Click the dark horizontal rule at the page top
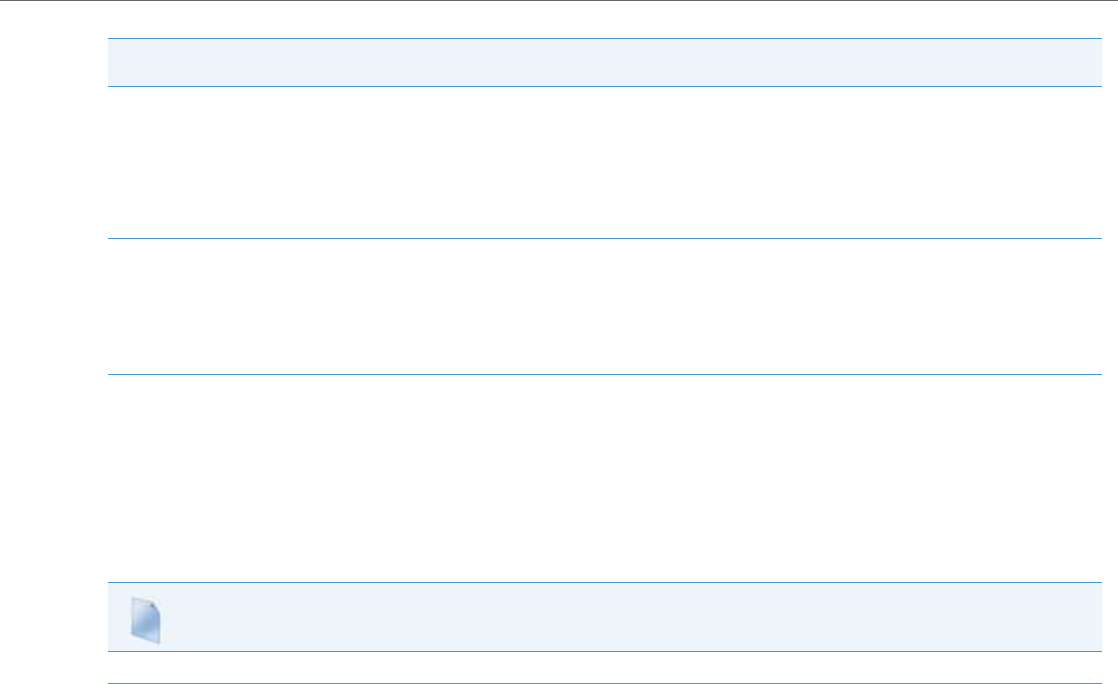The height and width of the screenshot is (684, 1118). pyautogui.click(x=559, y=1)
